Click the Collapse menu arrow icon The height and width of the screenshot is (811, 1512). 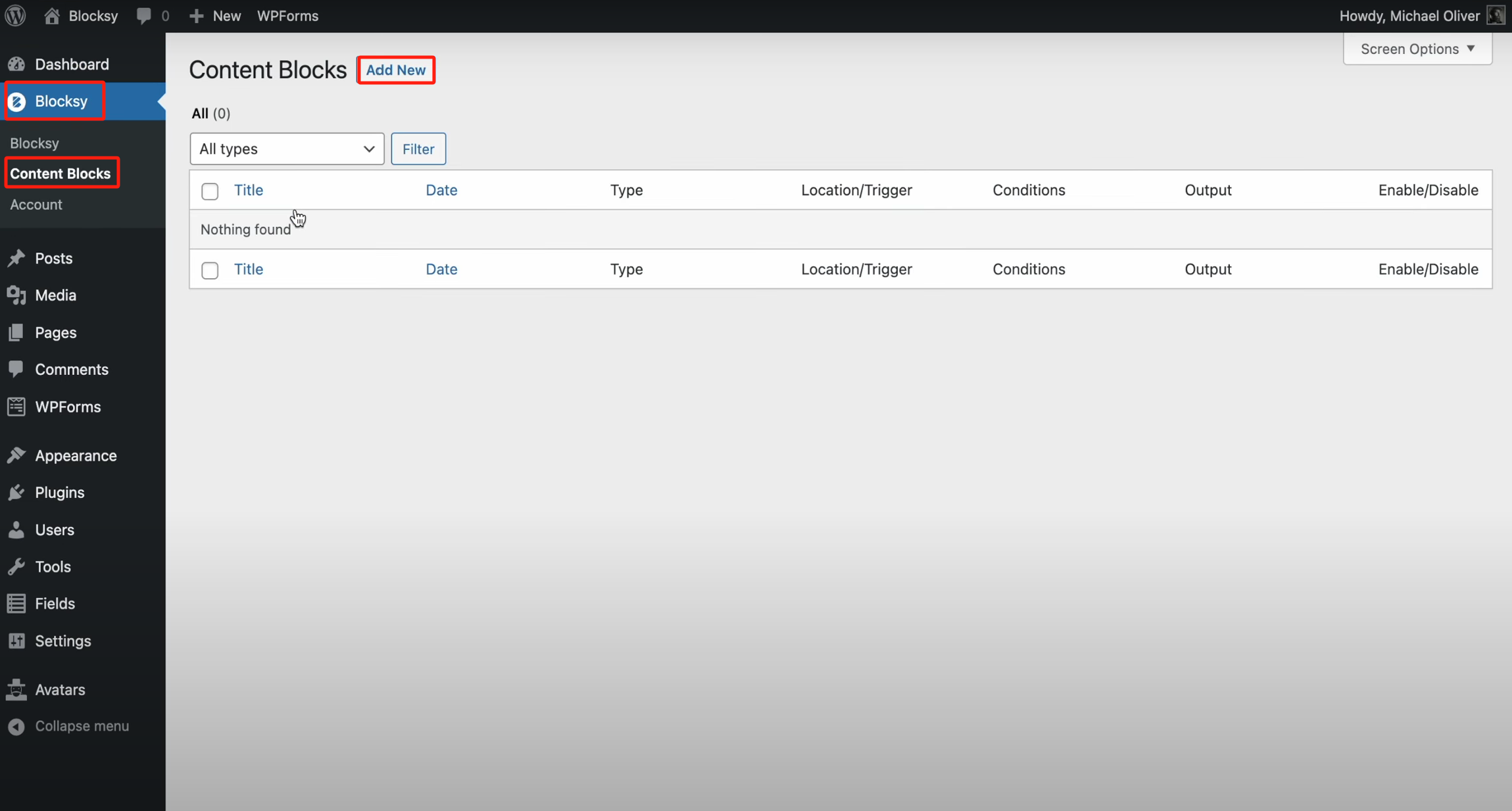(16, 726)
